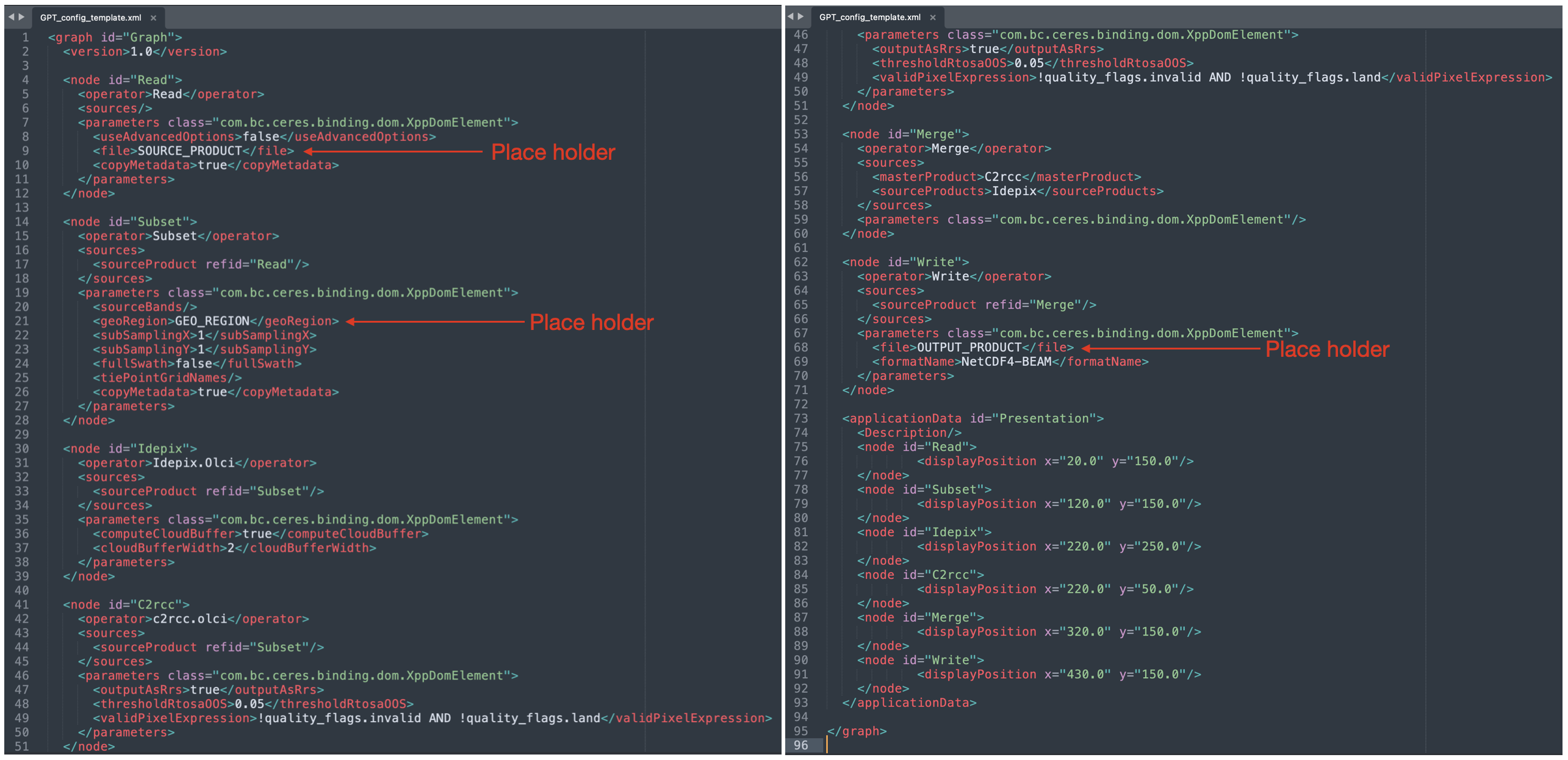Click left pane's previous-tab arrow
The height and width of the screenshot is (760, 1568).
11,17
